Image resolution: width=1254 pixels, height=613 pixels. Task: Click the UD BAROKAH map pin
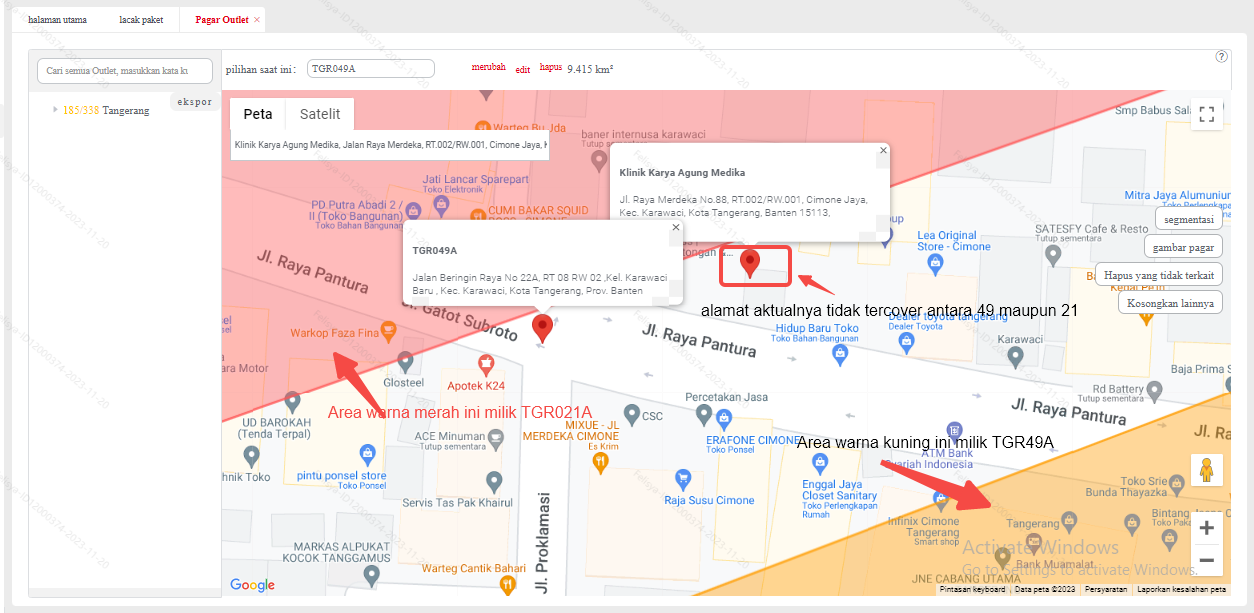click(x=293, y=402)
